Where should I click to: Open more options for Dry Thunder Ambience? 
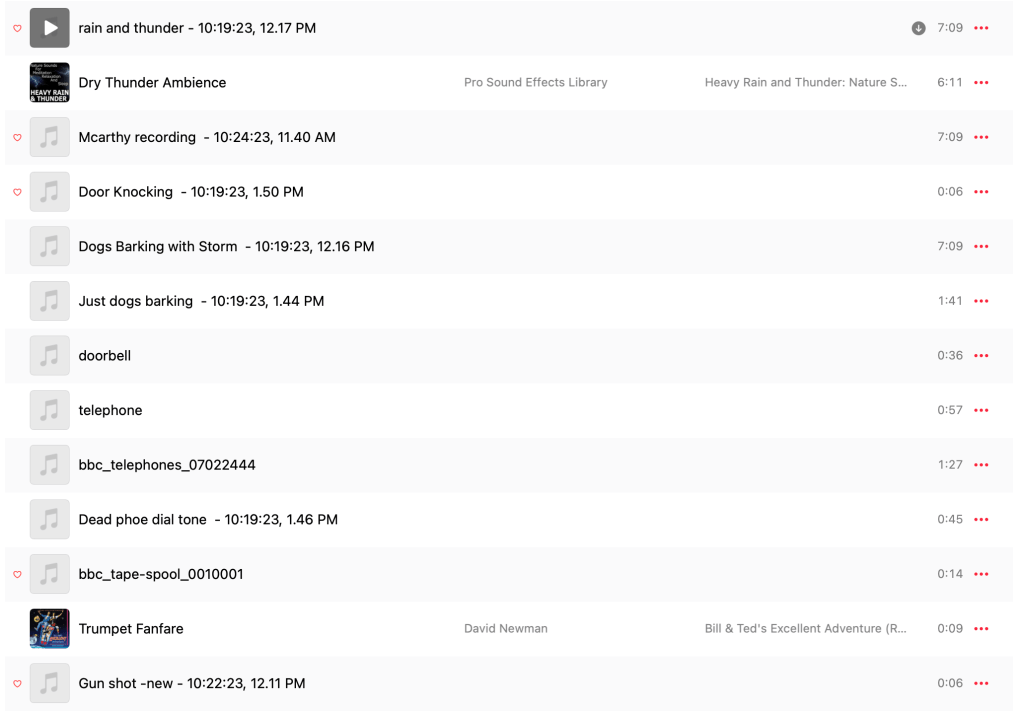[981, 83]
